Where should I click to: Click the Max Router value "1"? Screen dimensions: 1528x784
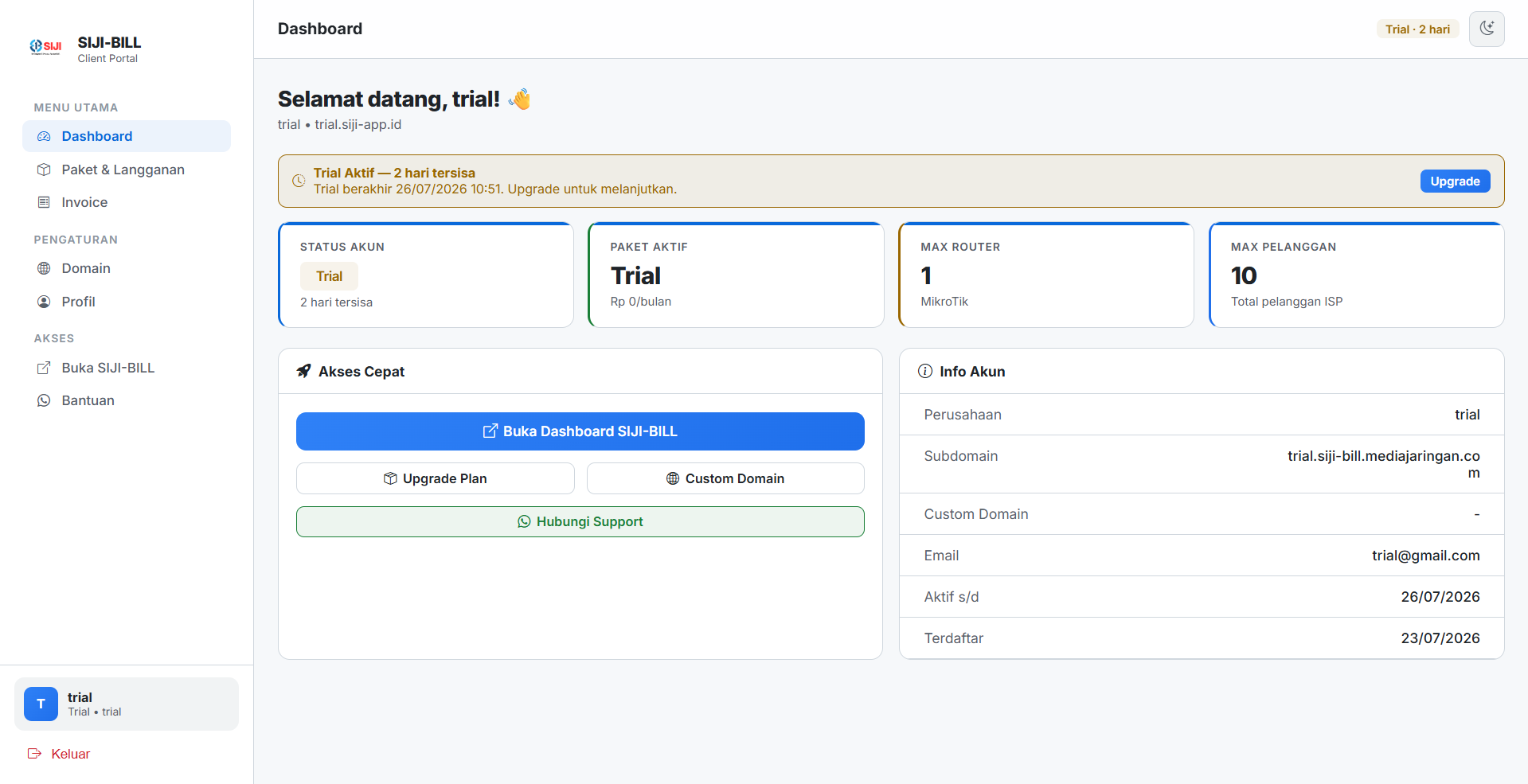coord(926,275)
